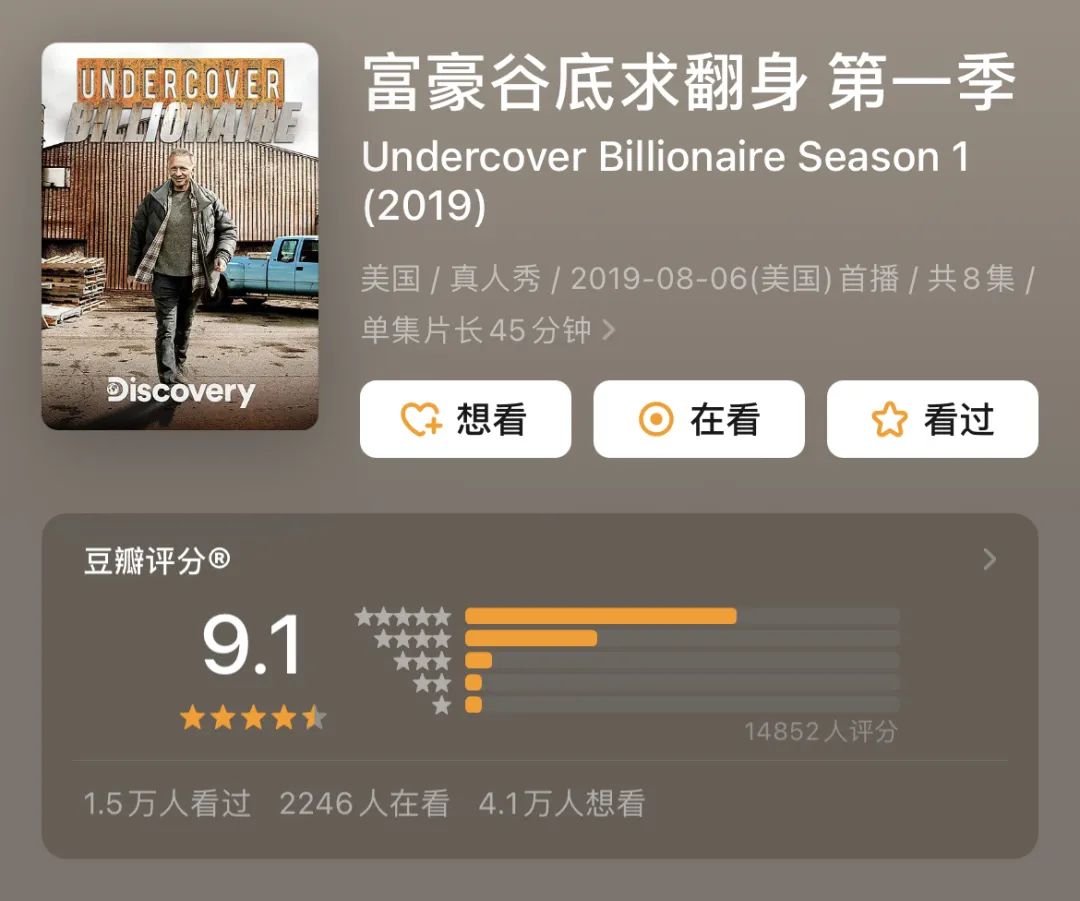Tap the circle dot icon on 在看
The height and width of the screenshot is (901, 1080).
[x=656, y=419]
